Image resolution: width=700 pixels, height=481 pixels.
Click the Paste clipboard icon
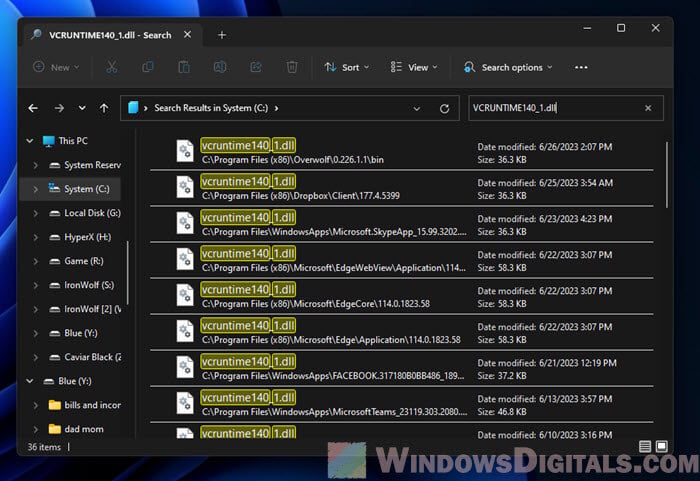click(x=183, y=67)
